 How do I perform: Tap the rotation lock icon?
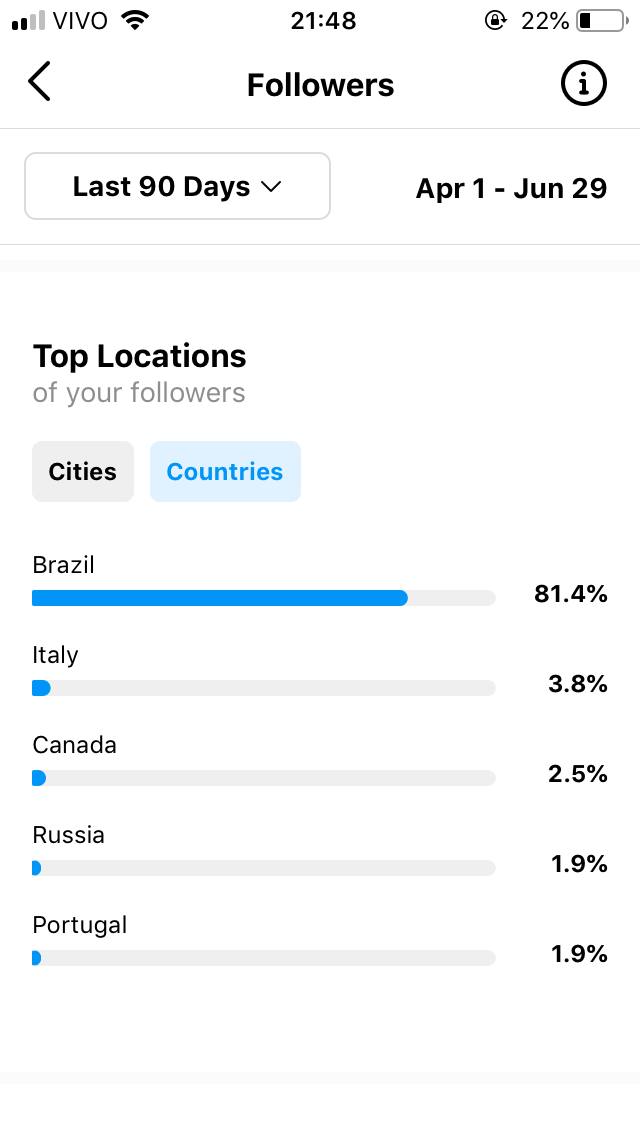click(495, 21)
